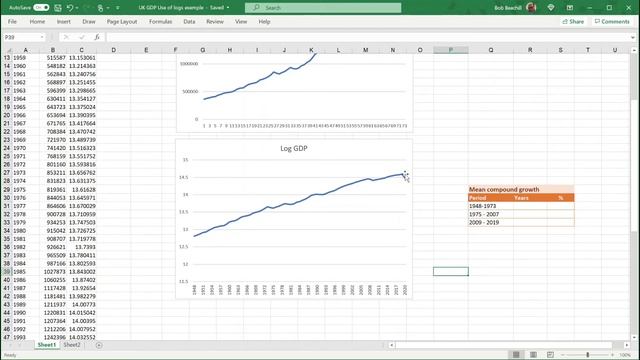
Task: Click the horizontal scrollbar left arrow
Action: [391, 345]
